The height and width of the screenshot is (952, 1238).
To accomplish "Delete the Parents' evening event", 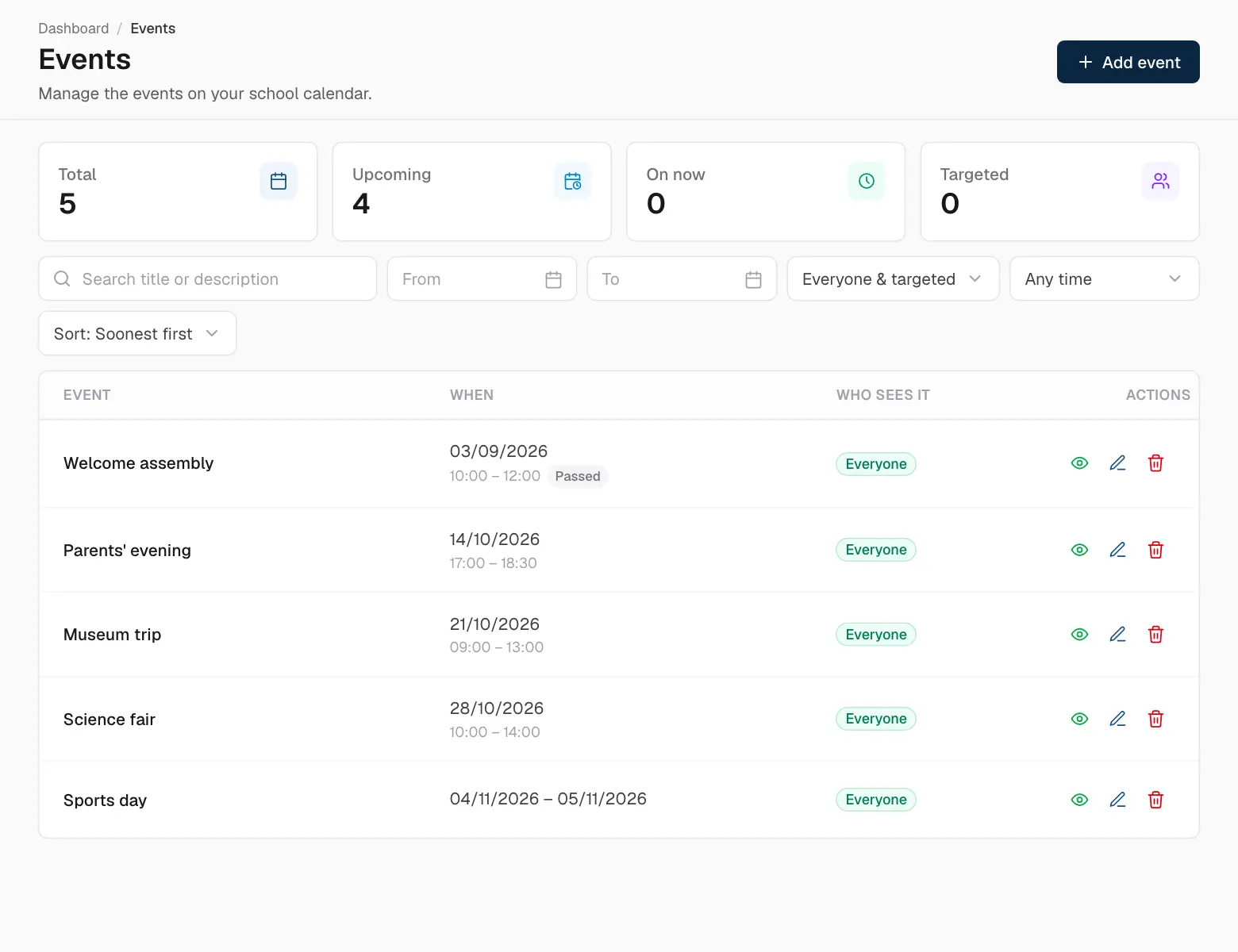I will [1155, 550].
